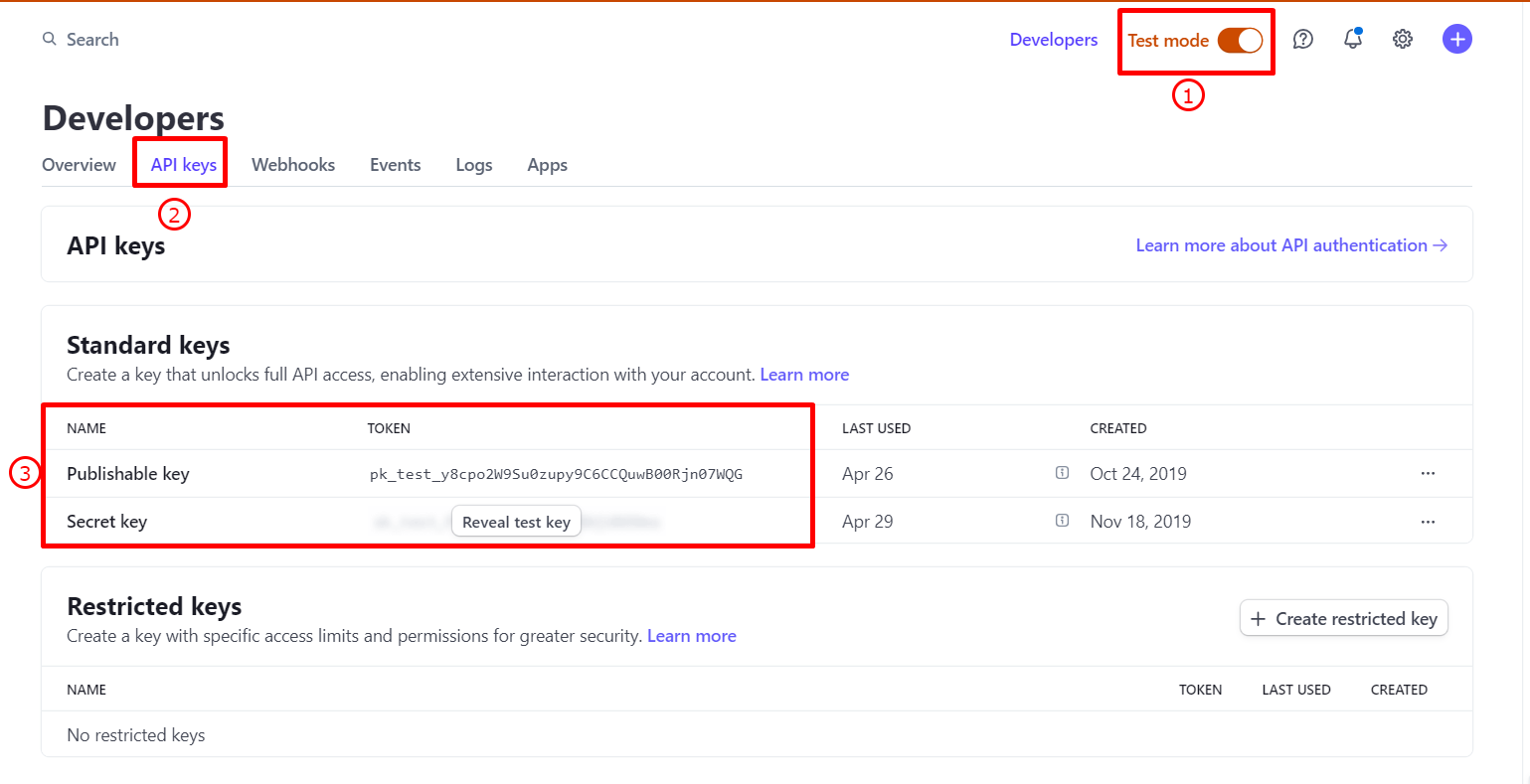Screen dimensions: 1530x784
Task: Open the notifications bell icon
Action: coord(1352,39)
